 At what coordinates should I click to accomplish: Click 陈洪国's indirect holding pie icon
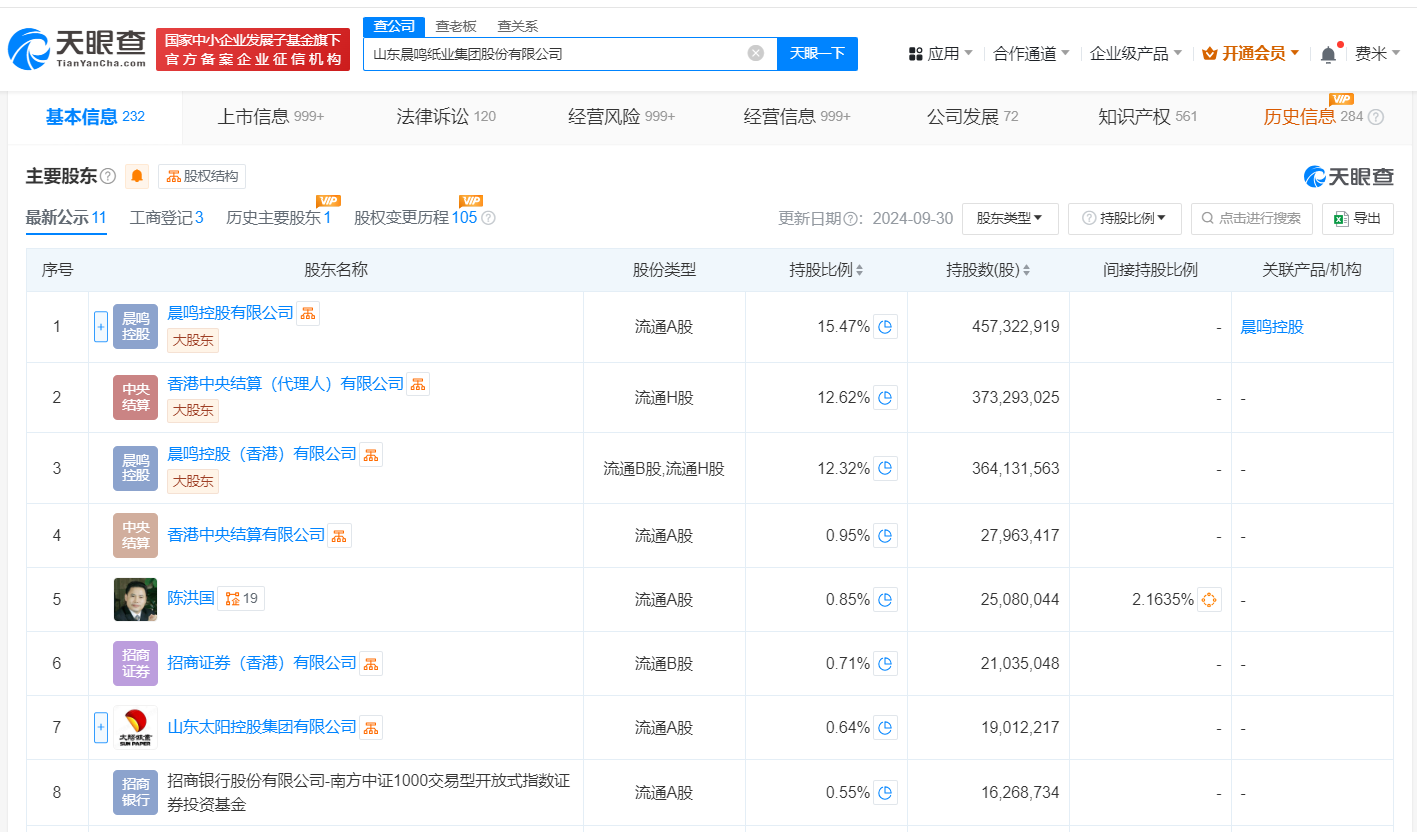pos(1208,600)
